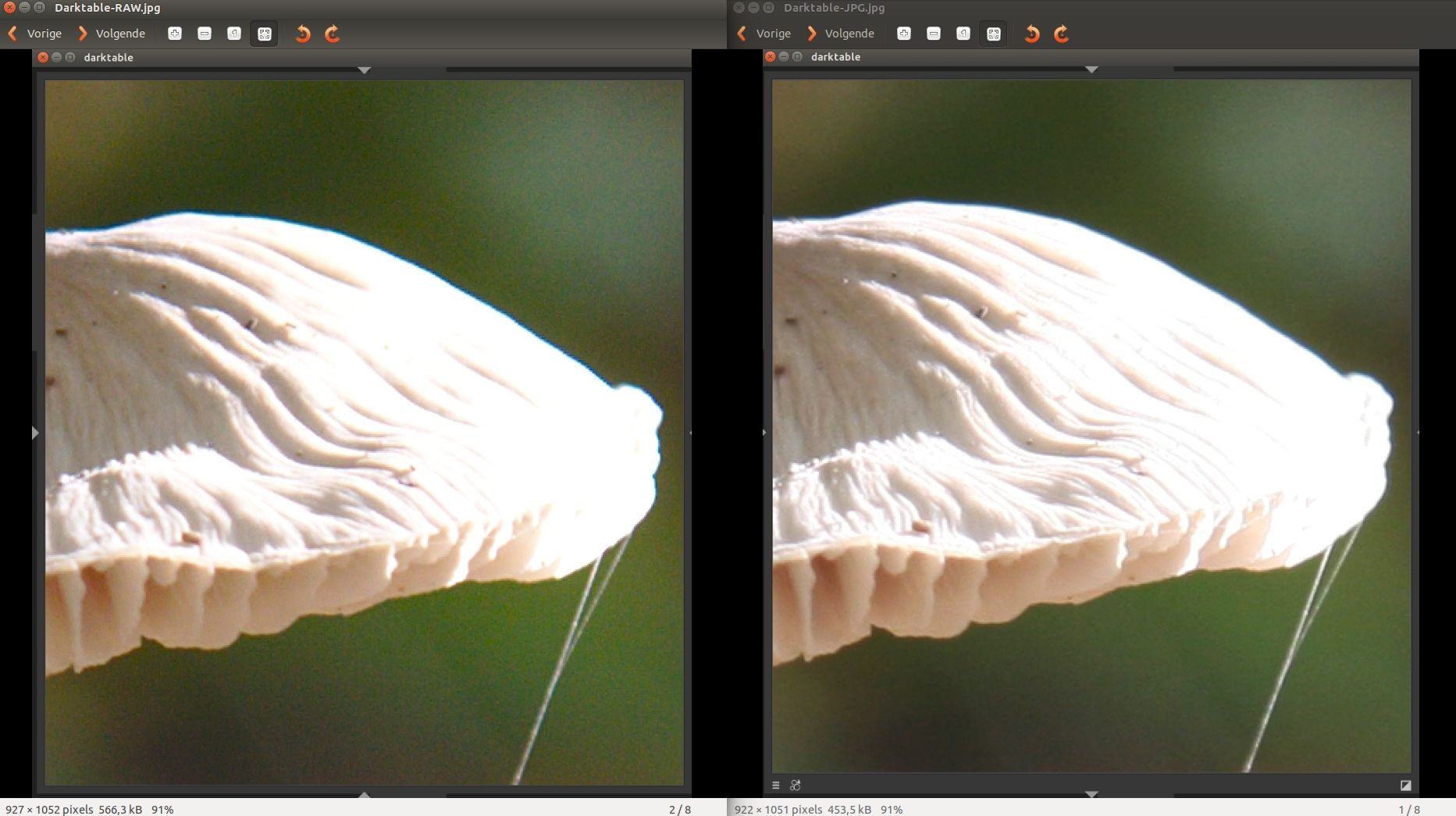Set Darktable-RAW.jpg to normal size (1:1)
Screen dimensions: 1456x816
point(234,34)
